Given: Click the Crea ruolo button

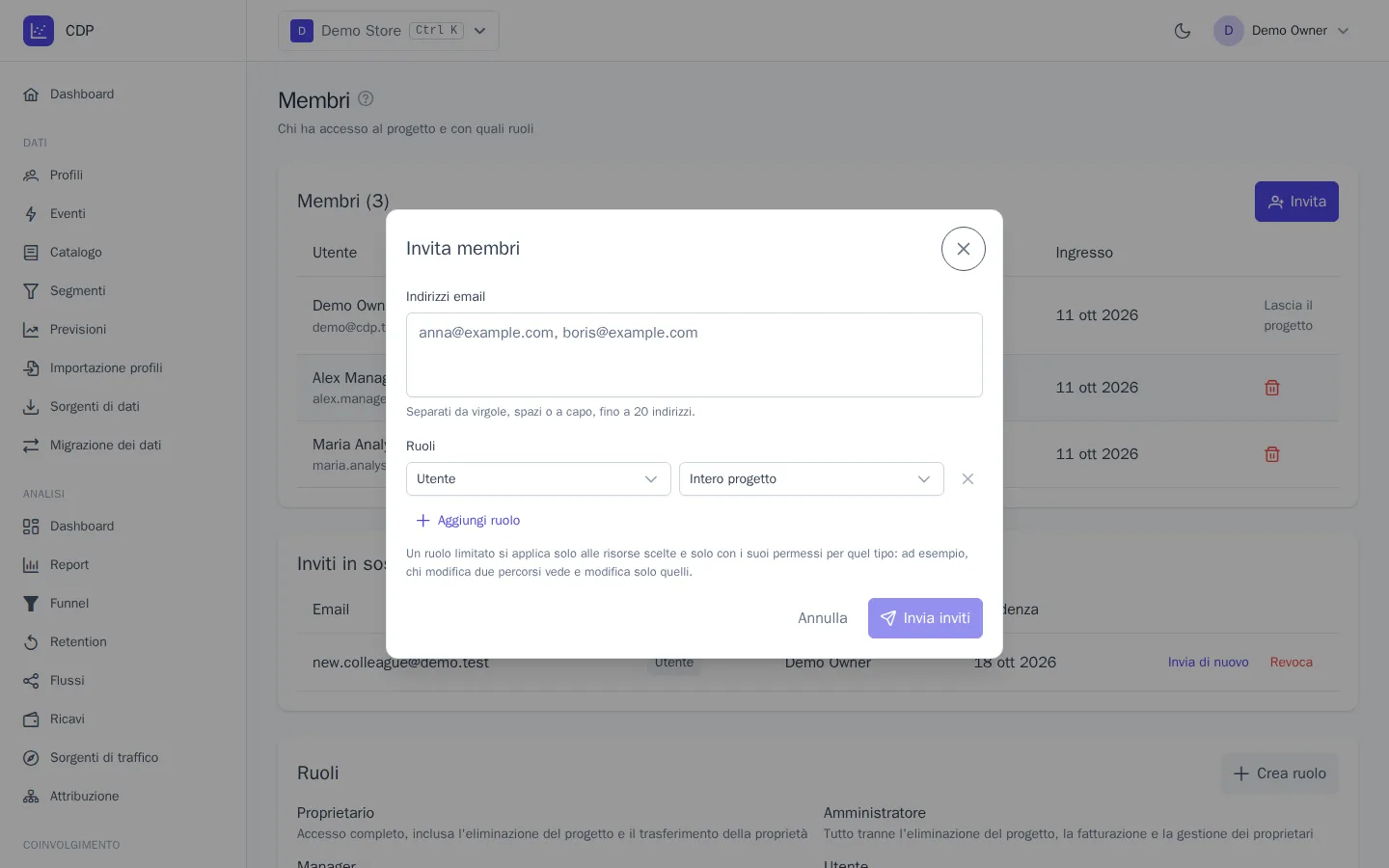Looking at the screenshot, I should pos(1280,773).
